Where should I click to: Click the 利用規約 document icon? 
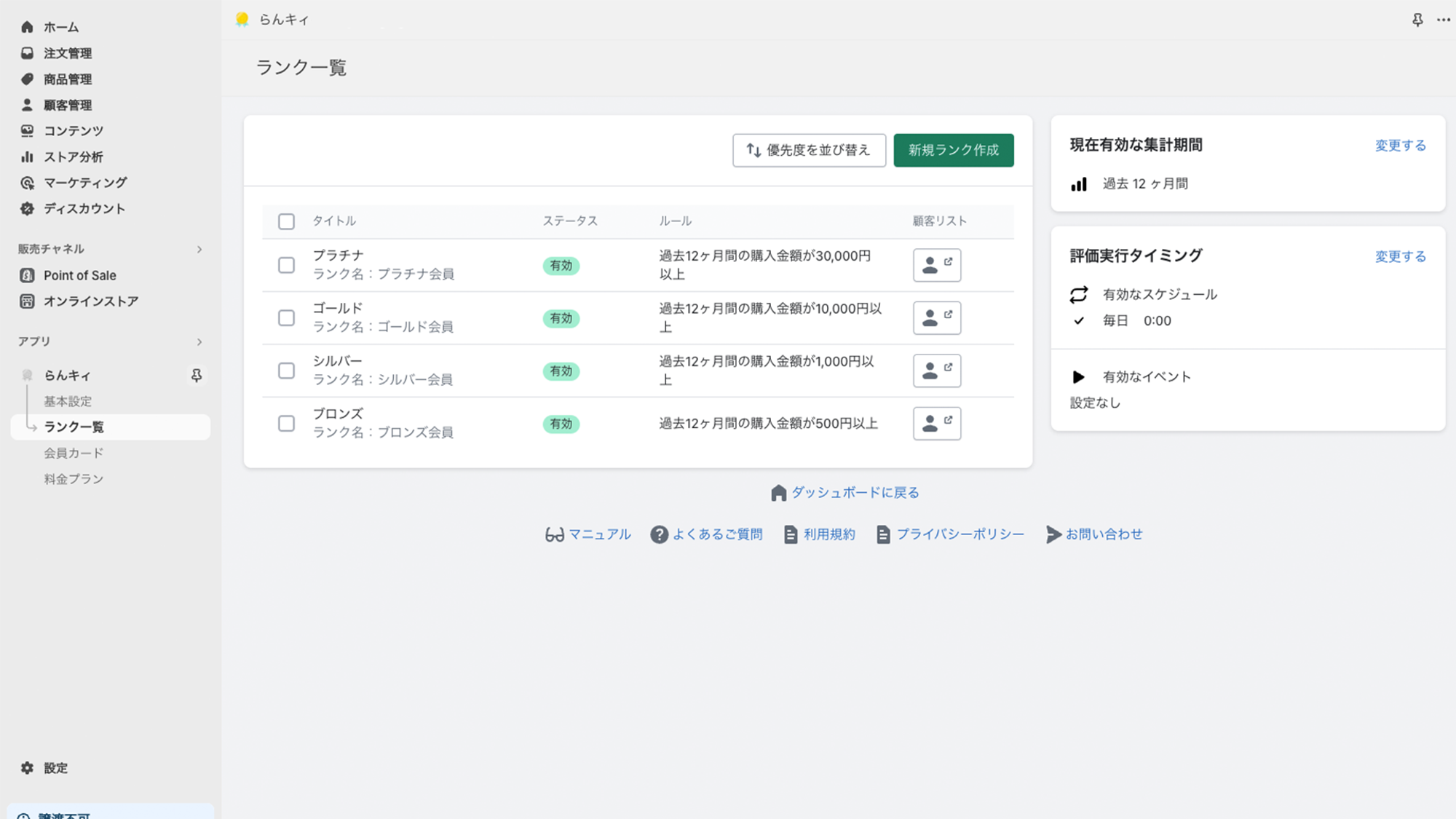[x=791, y=534]
